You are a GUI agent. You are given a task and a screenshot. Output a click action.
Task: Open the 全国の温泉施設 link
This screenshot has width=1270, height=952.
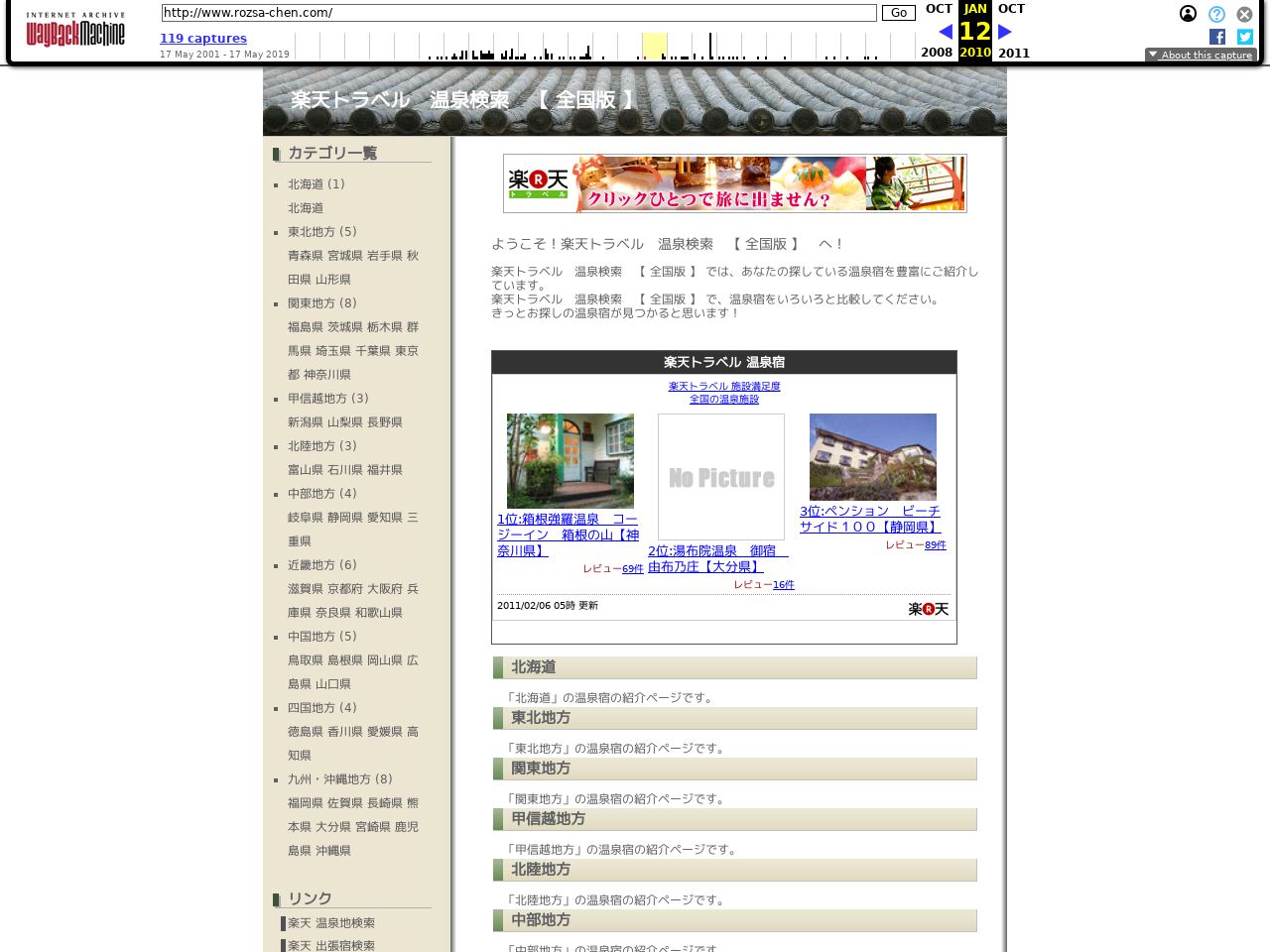pyautogui.click(x=723, y=399)
